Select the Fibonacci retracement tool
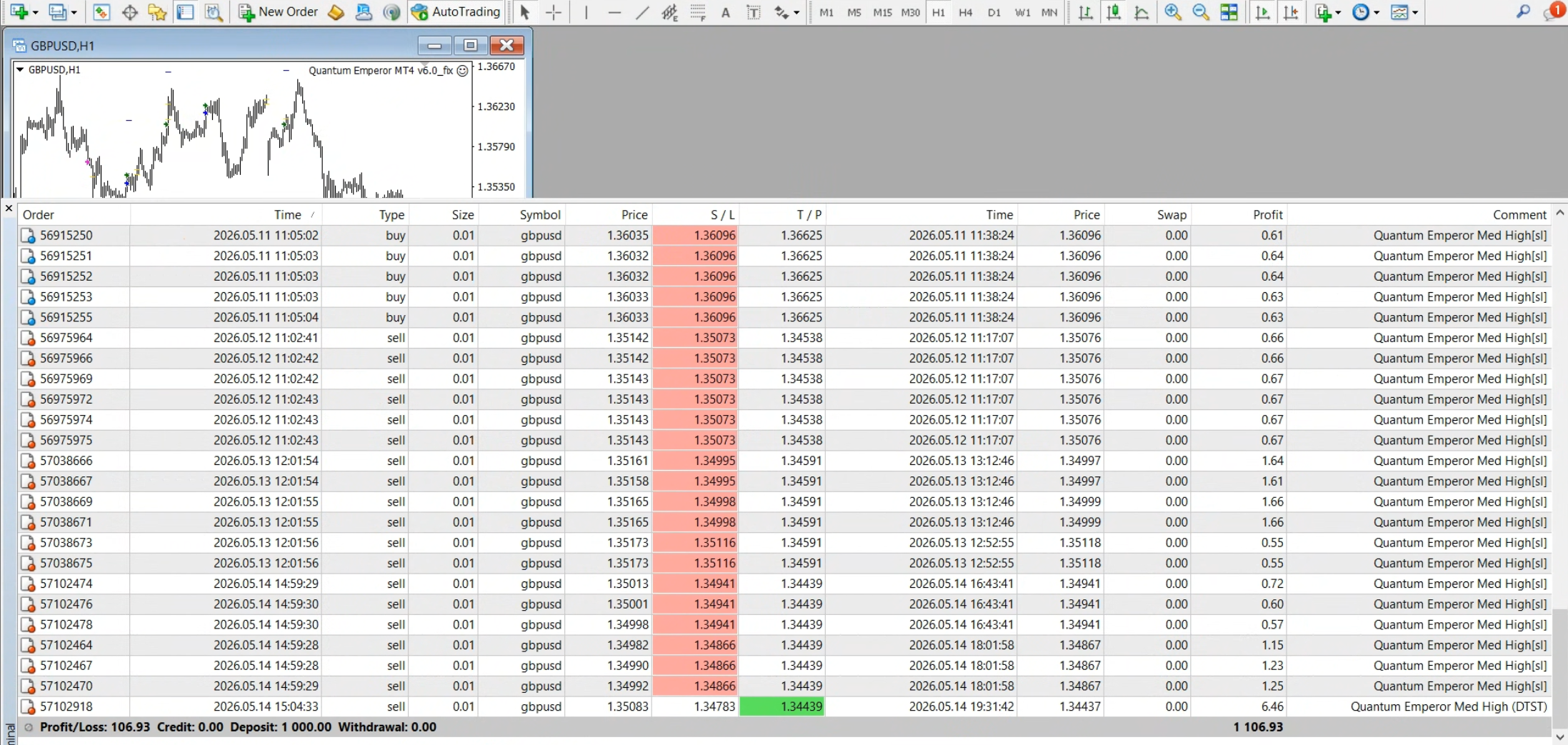This screenshot has width=1568, height=745. pos(698,12)
